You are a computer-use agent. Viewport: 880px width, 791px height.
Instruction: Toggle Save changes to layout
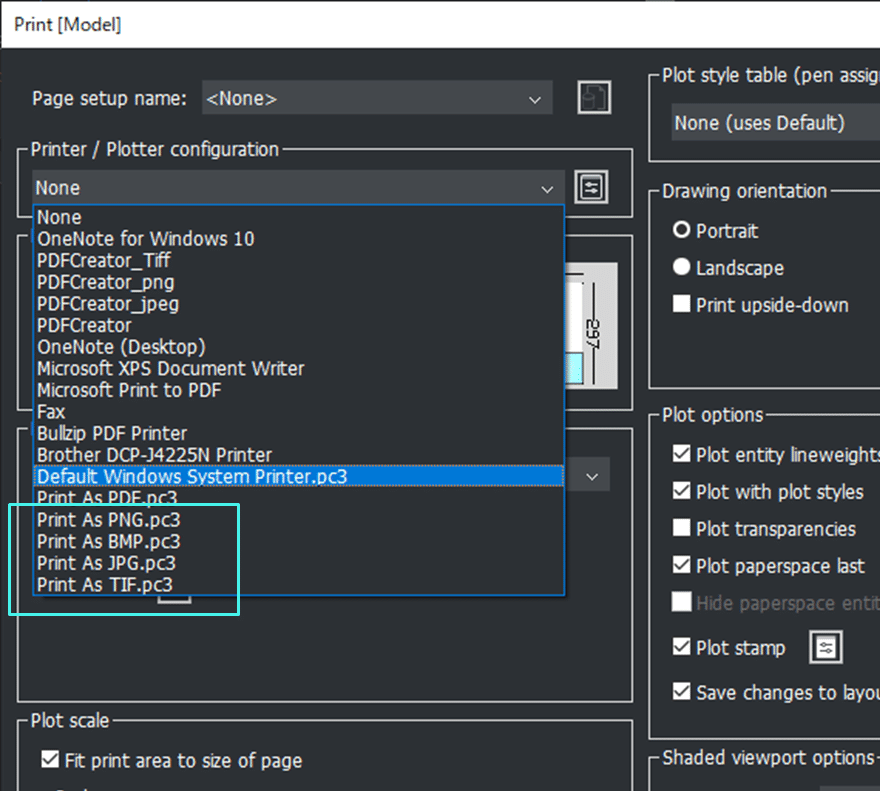pyautogui.click(x=681, y=692)
